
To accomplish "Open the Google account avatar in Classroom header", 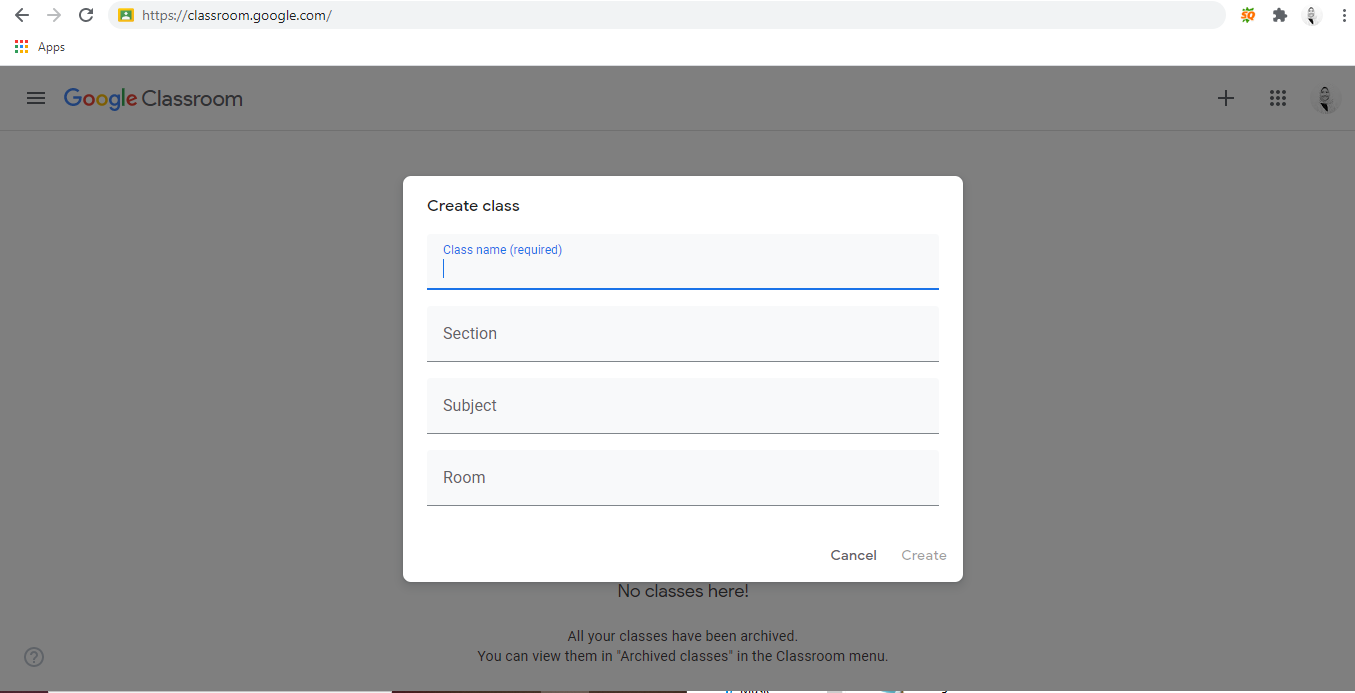I will [x=1325, y=98].
